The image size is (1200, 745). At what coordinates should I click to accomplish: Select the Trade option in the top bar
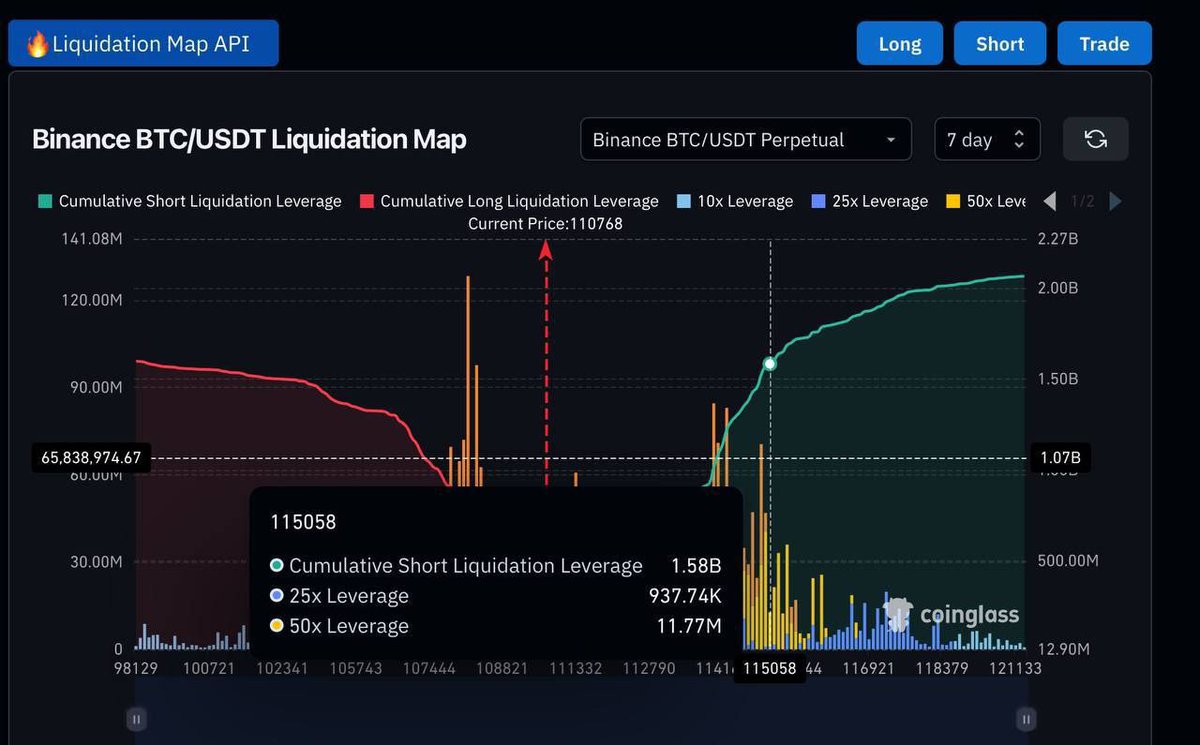click(x=1104, y=43)
